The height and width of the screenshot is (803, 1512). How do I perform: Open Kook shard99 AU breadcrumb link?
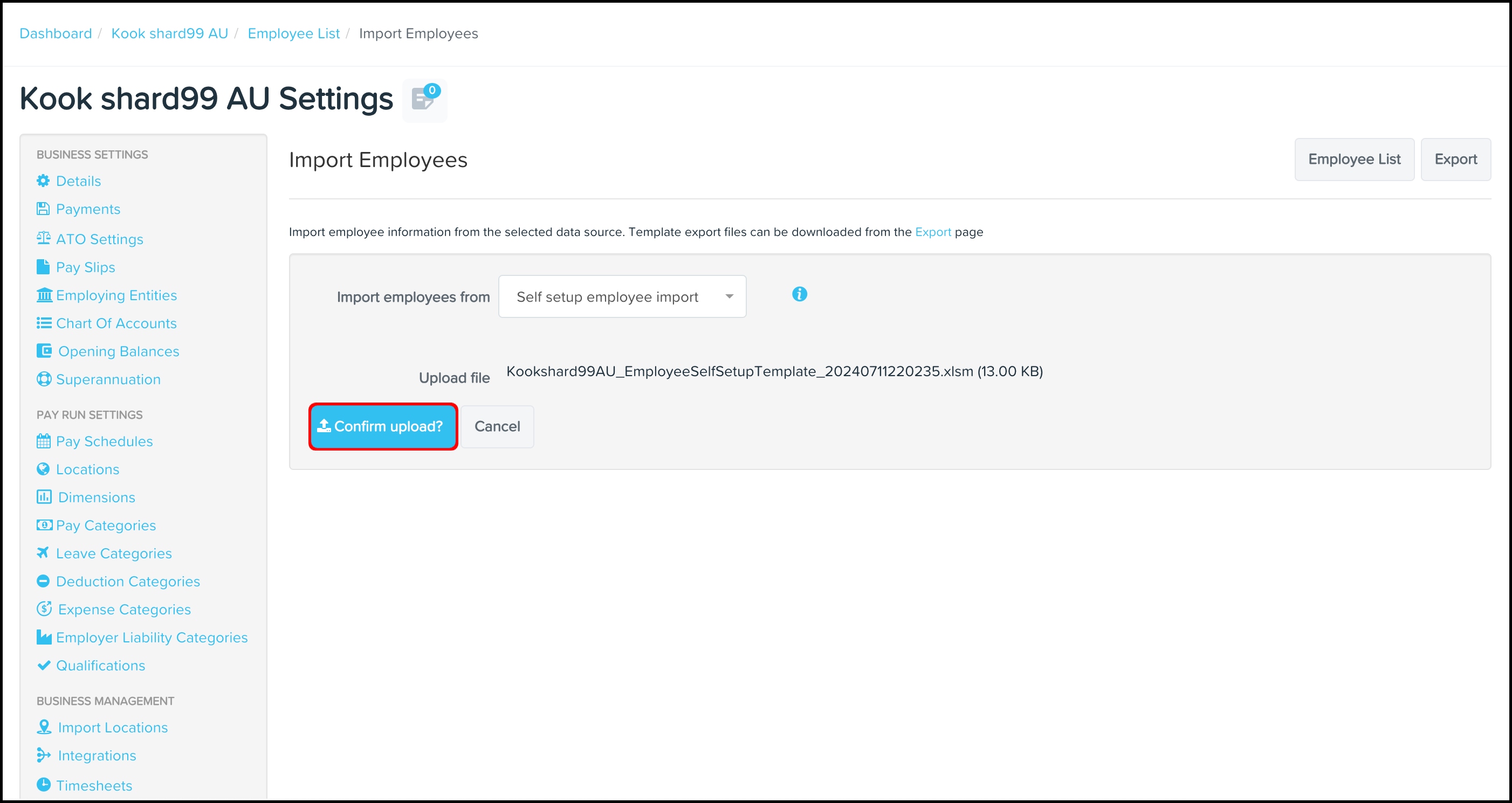[170, 33]
